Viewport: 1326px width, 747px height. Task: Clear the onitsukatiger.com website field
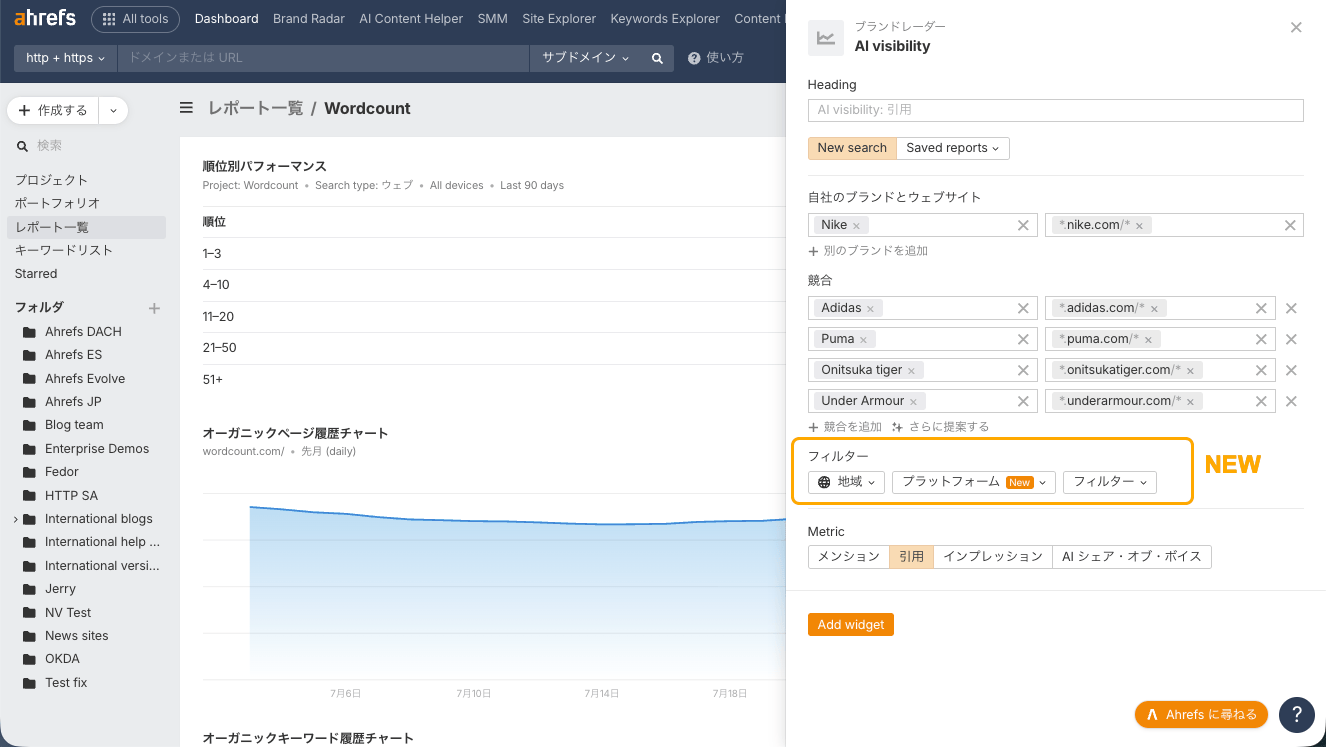1261,370
